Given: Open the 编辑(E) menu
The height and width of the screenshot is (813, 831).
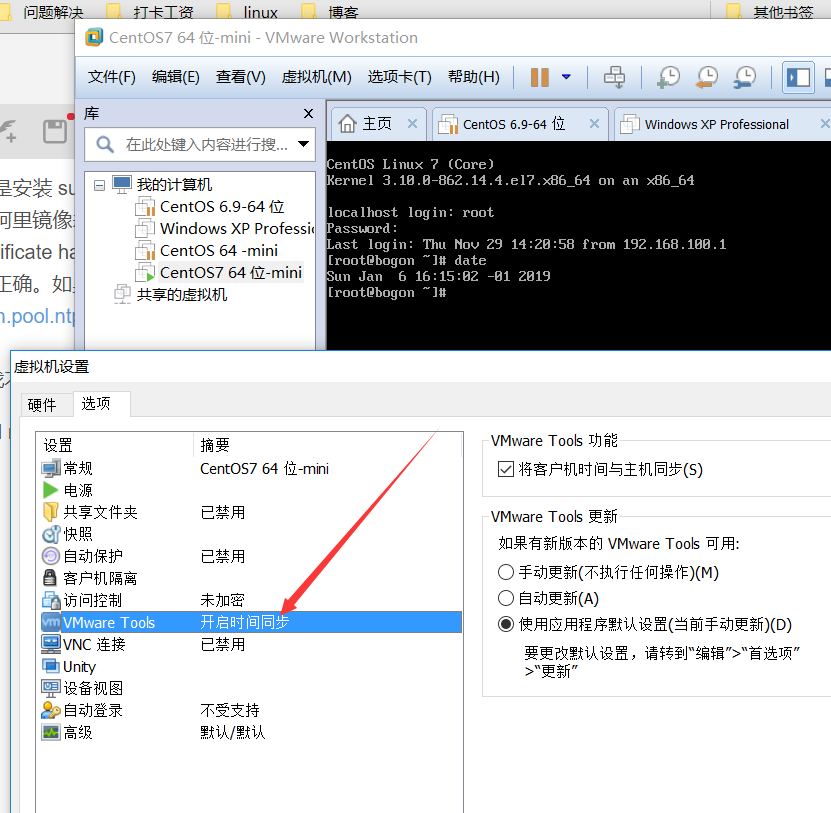Looking at the screenshot, I should point(175,77).
